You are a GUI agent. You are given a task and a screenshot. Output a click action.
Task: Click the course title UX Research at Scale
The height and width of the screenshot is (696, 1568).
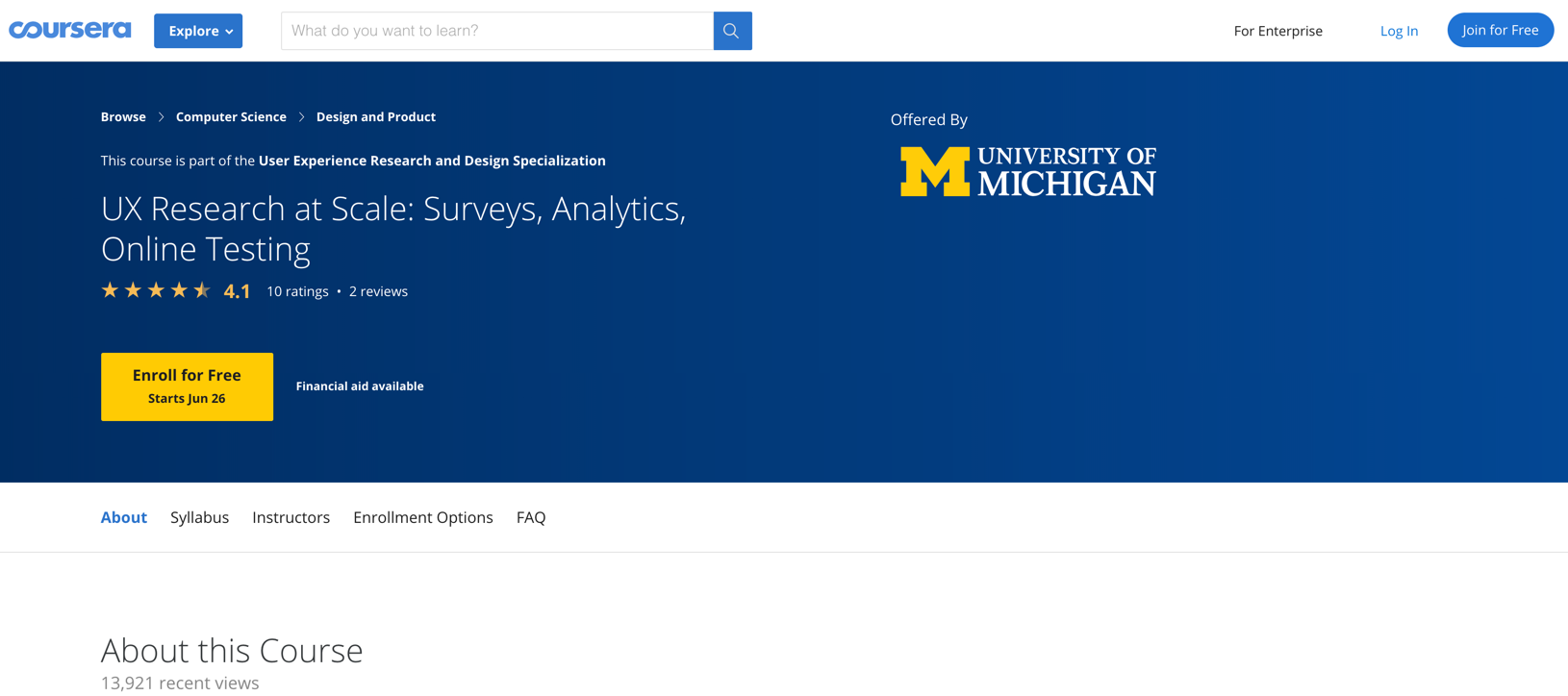[393, 228]
